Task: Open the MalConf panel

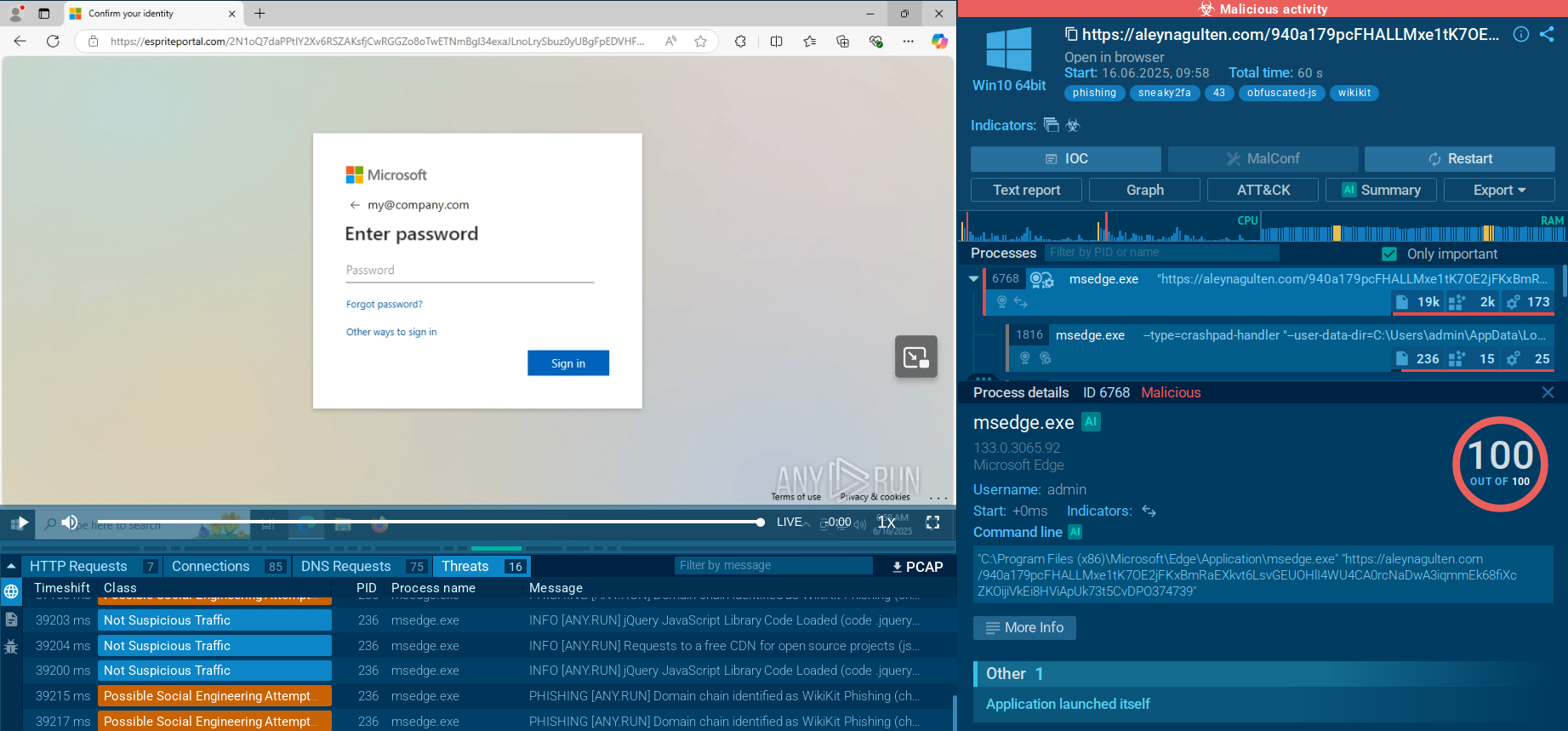Action: (x=1263, y=159)
